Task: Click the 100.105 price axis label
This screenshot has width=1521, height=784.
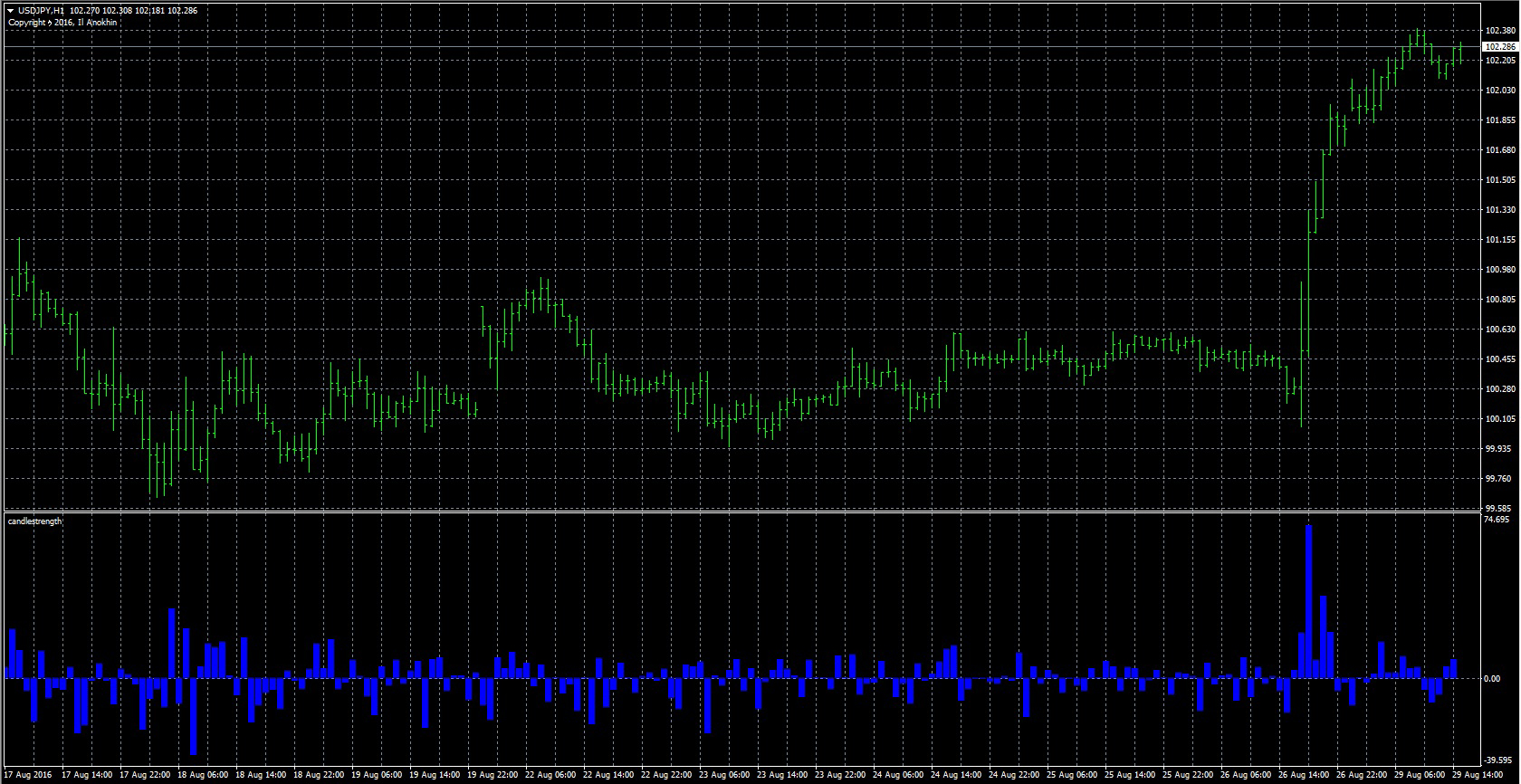Action: click(x=1500, y=419)
